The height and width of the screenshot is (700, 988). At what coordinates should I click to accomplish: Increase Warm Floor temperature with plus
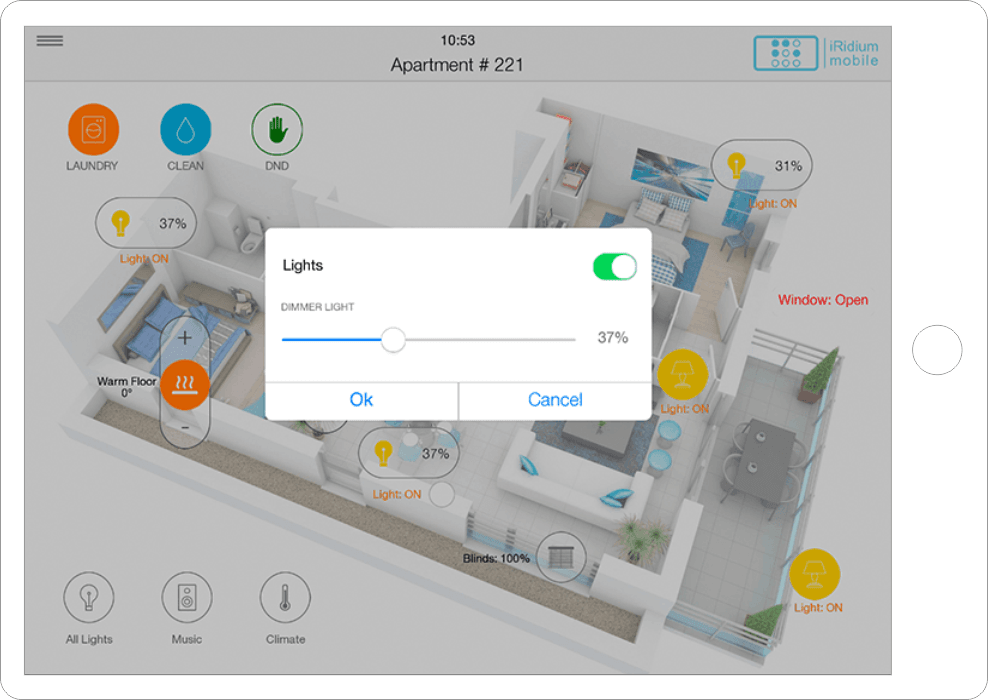[x=185, y=338]
